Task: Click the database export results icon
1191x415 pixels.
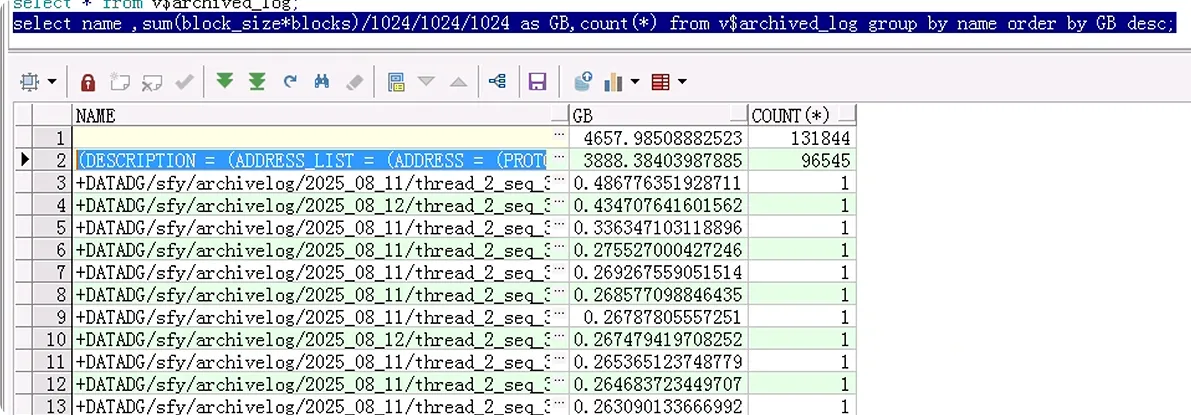Action: click(583, 81)
